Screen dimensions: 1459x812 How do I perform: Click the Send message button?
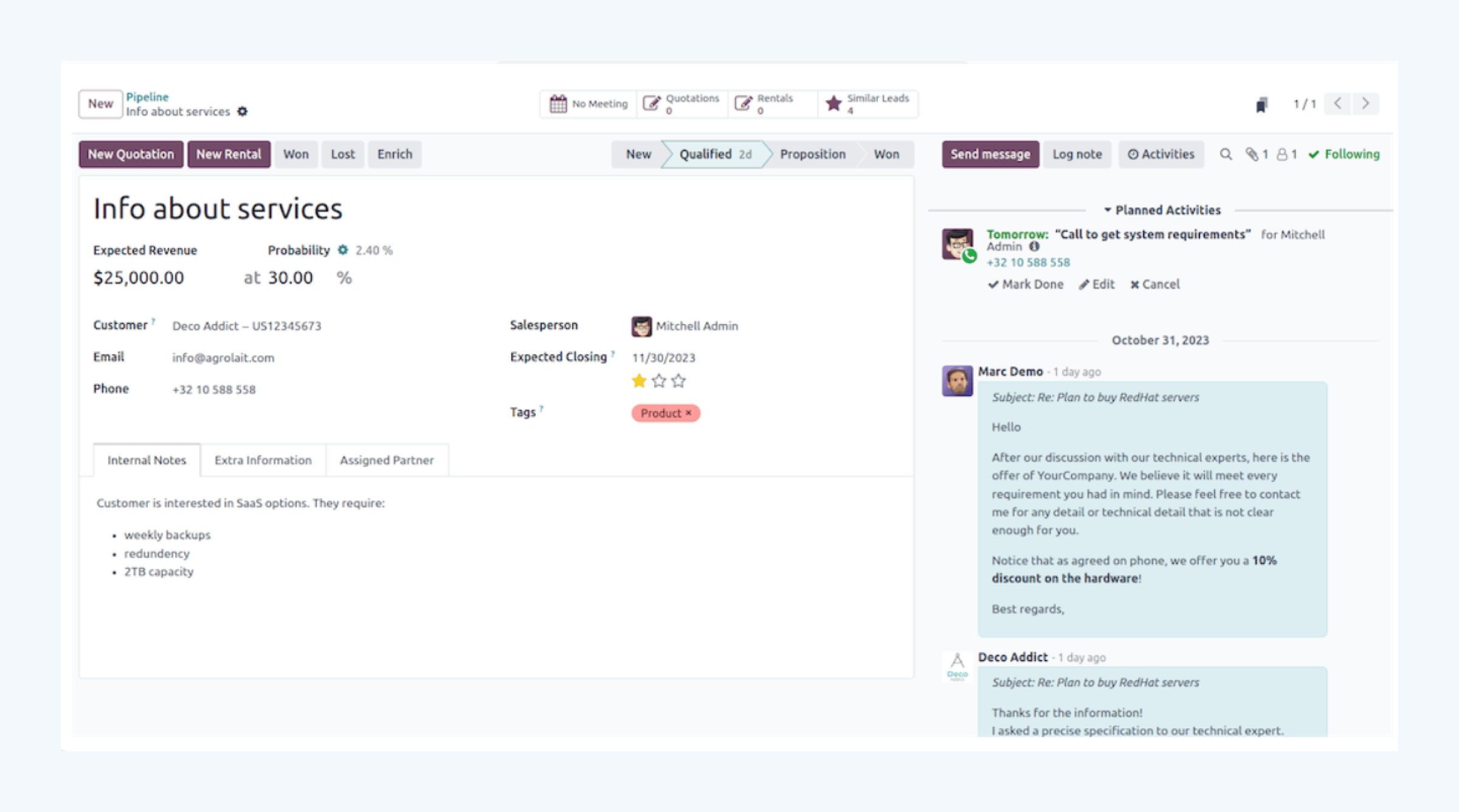[990, 154]
